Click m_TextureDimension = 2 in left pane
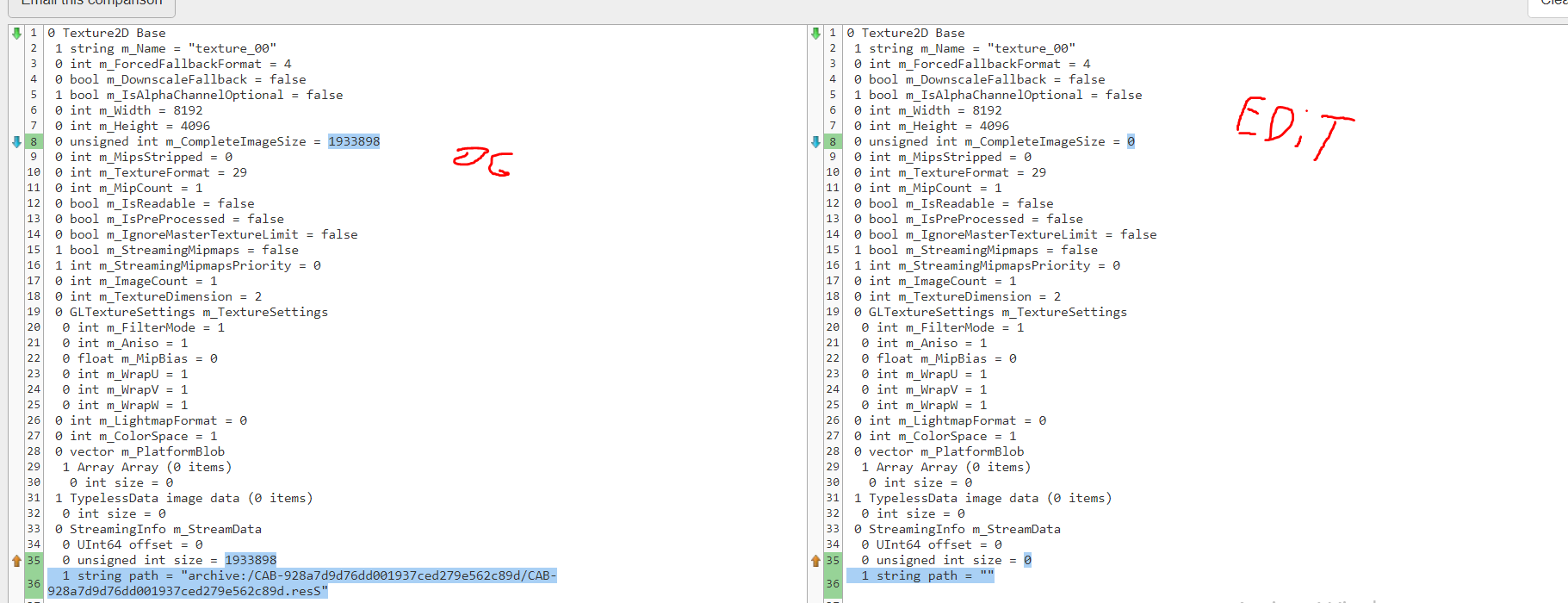1568x603 pixels. (158, 296)
